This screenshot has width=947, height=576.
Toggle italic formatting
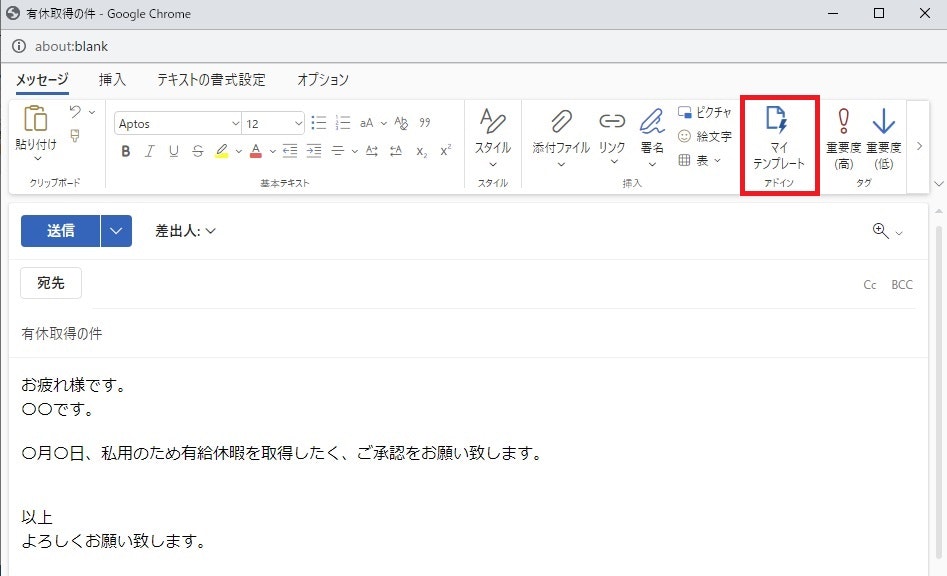[150, 152]
